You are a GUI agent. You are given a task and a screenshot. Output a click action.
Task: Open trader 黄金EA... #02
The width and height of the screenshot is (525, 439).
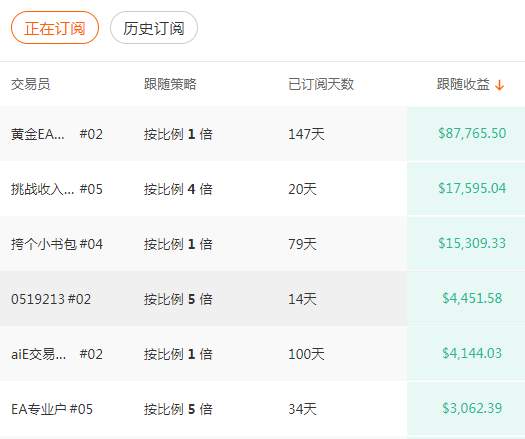coord(57,134)
